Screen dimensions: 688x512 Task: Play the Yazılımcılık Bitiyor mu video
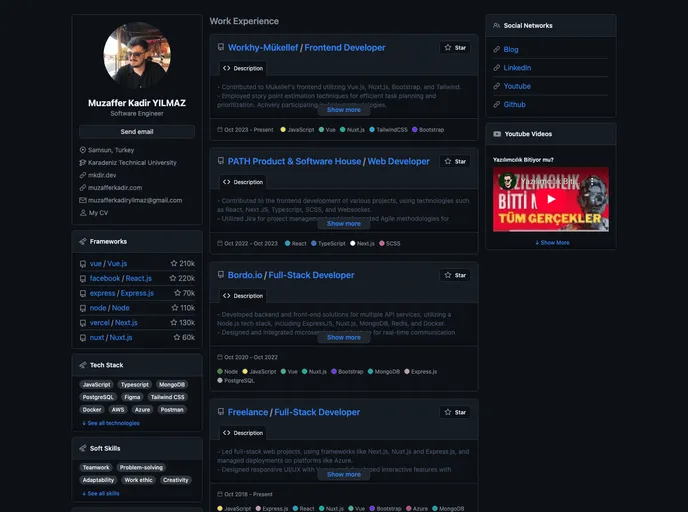551,199
